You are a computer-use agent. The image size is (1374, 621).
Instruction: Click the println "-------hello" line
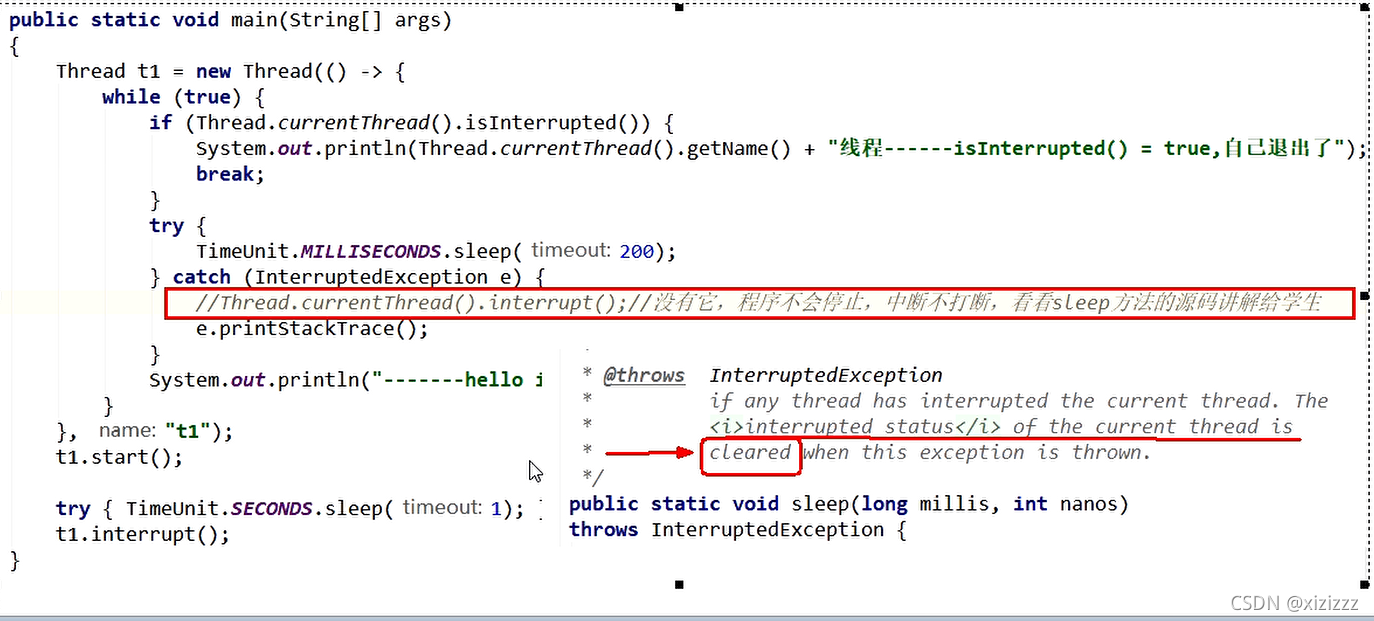346,380
